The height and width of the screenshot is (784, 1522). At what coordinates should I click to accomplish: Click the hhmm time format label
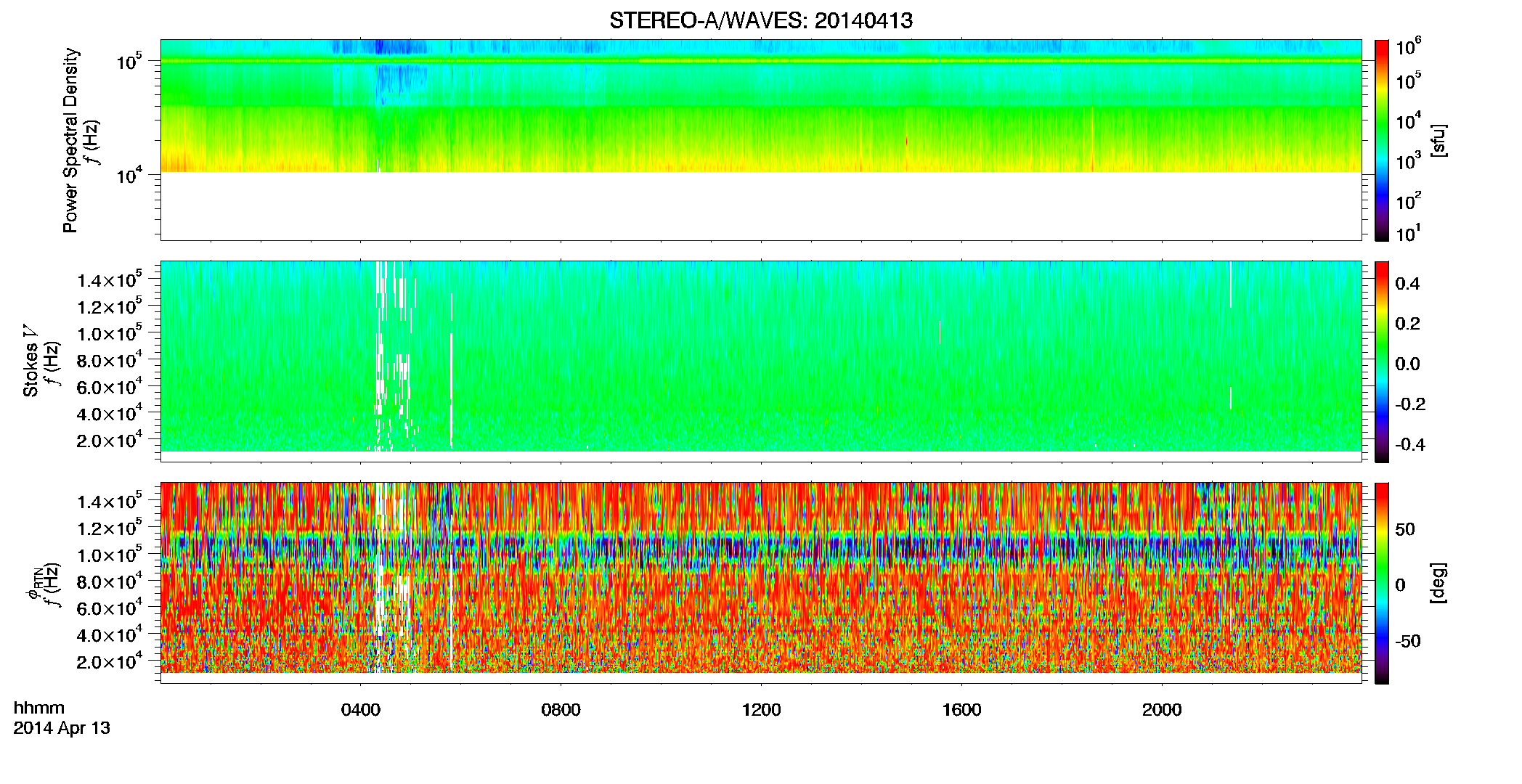point(39,709)
